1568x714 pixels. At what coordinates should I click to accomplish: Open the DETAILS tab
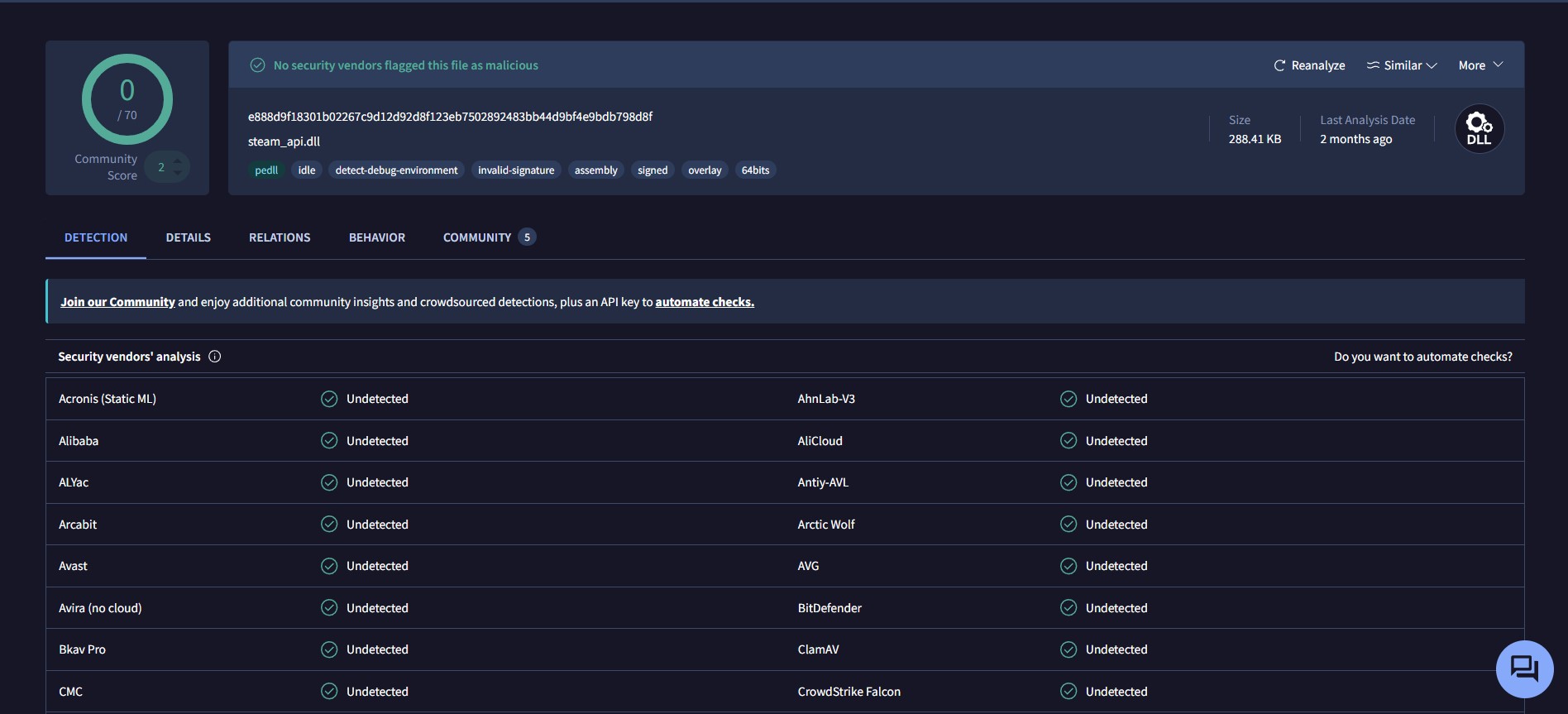coord(189,237)
